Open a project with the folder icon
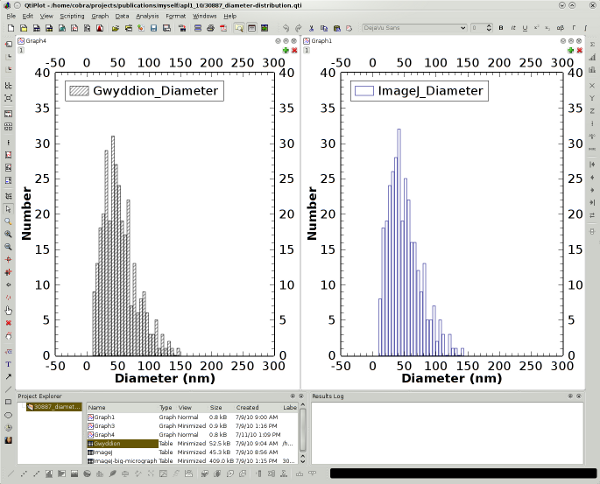600x484 pixels. 115,28
